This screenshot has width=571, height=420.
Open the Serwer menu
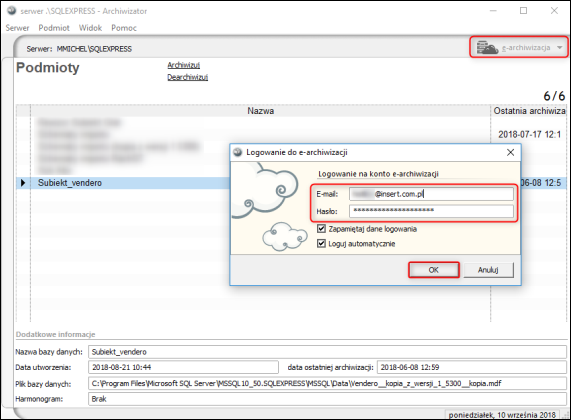pyautogui.click(x=17, y=28)
